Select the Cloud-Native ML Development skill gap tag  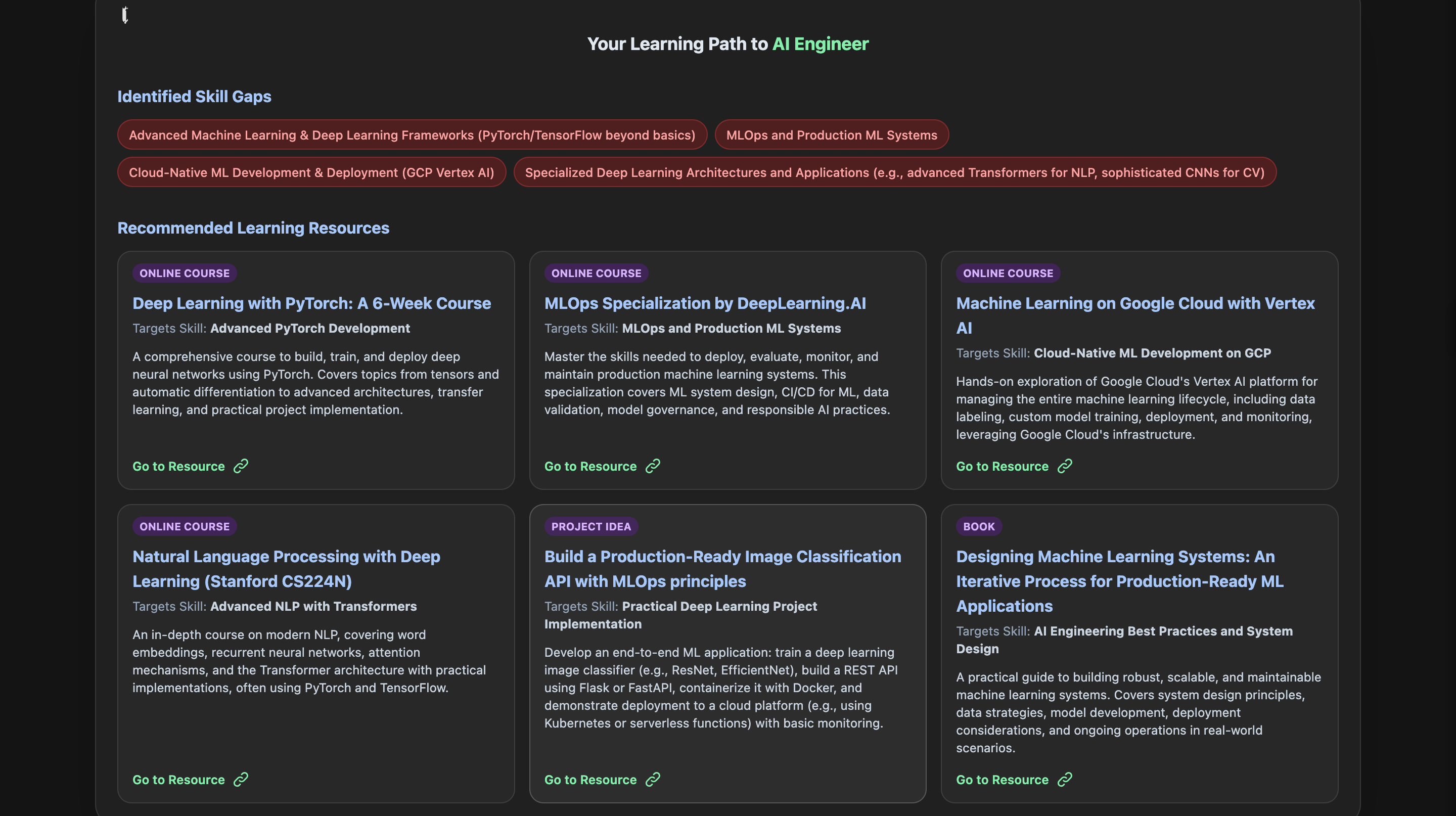pyautogui.click(x=311, y=172)
